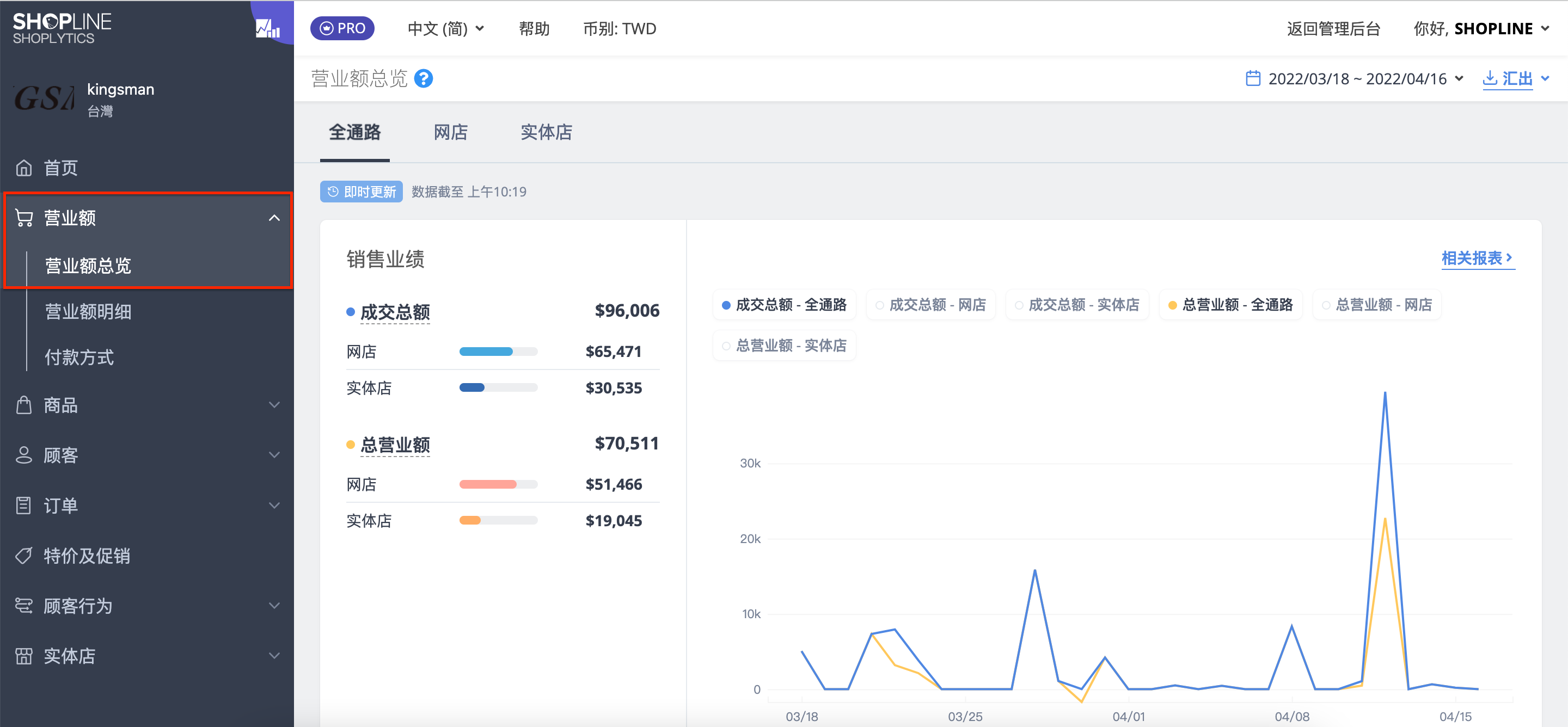1568x727 pixels.
Task: Open 付款方式 in sidebar
Action: click(79, 357)
